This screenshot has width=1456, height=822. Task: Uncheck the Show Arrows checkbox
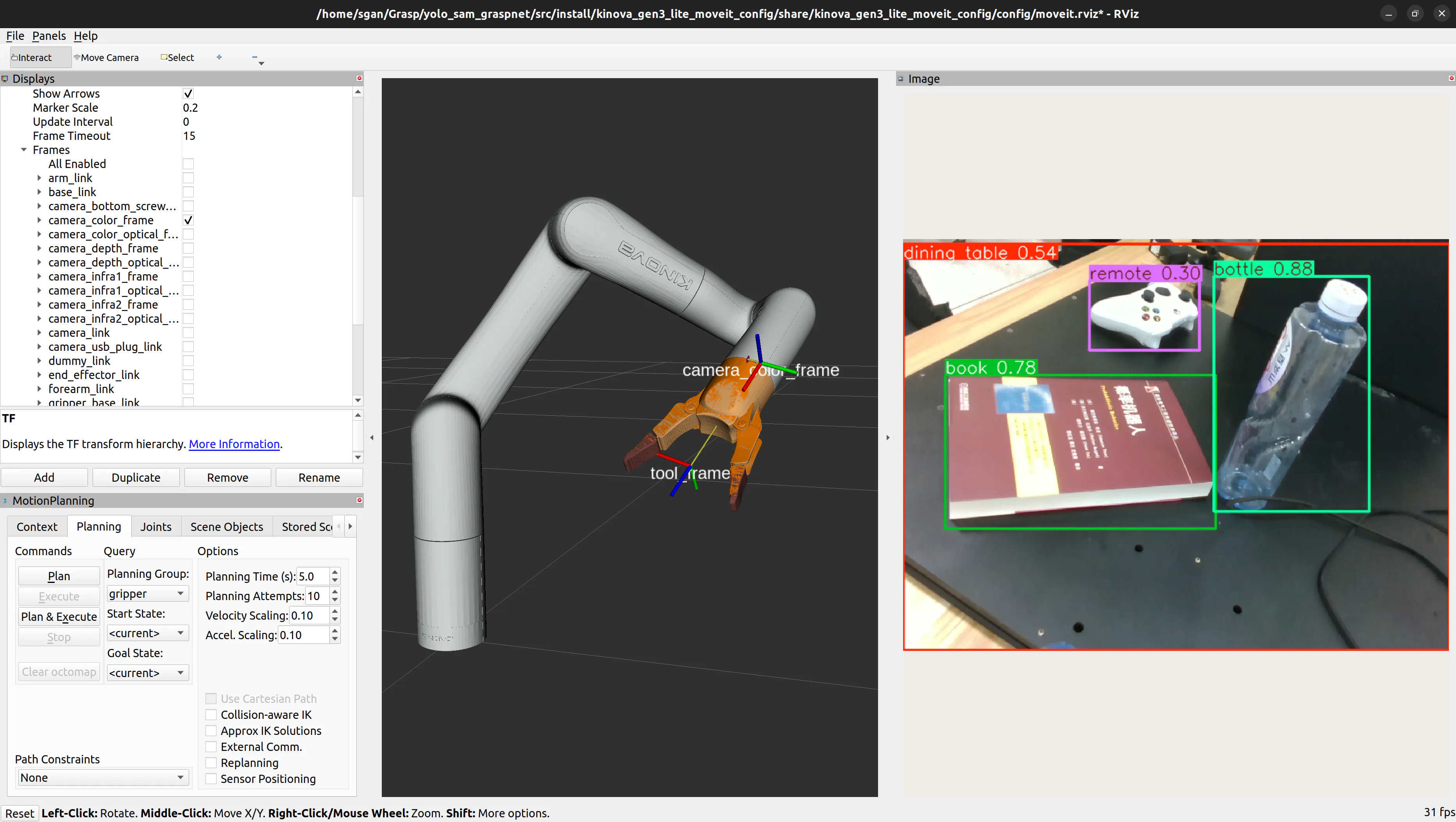pyautogui.click(x=188, y=94)
